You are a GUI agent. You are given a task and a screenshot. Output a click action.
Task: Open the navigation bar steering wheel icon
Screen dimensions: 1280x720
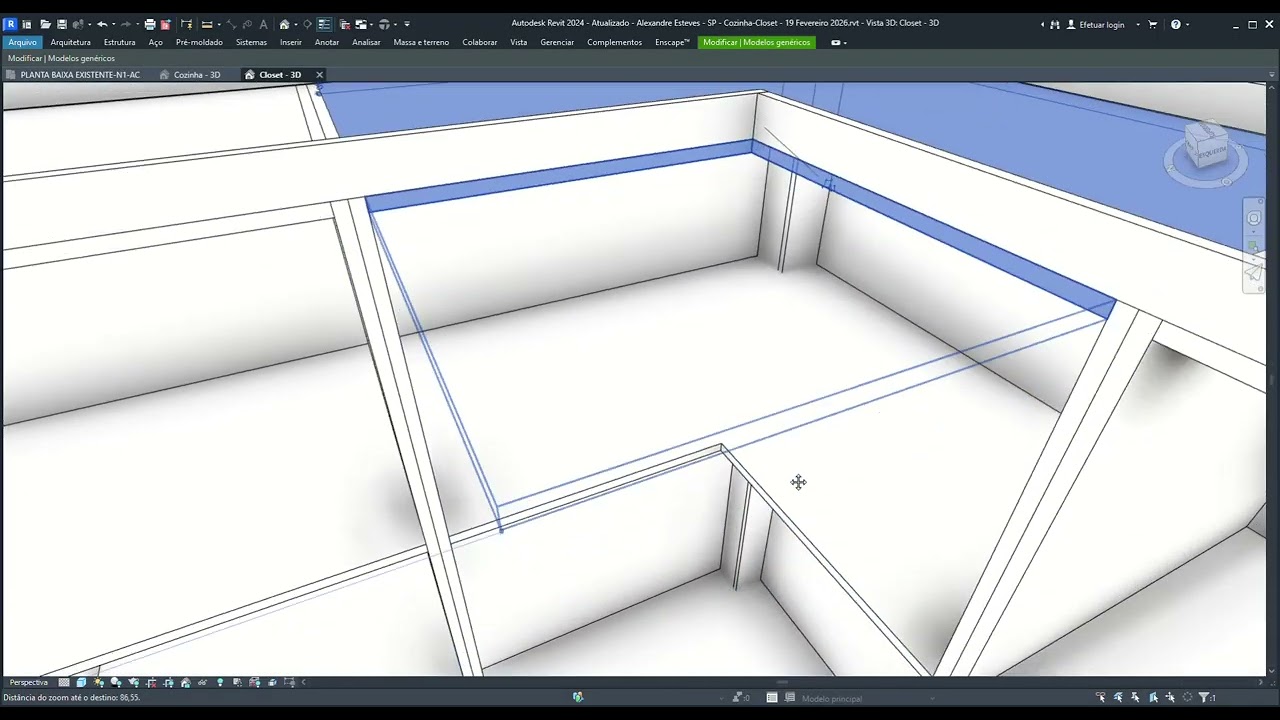tap(1254, 218)
